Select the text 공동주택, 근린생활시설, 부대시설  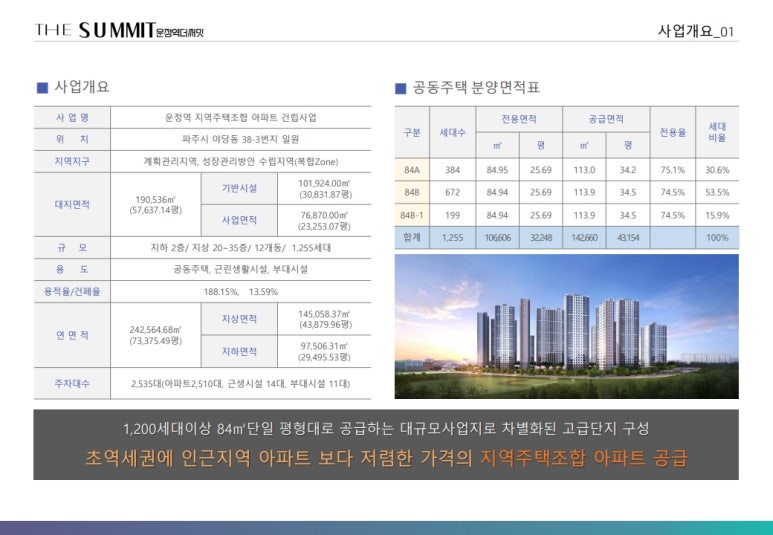click(x=241, y=269)
